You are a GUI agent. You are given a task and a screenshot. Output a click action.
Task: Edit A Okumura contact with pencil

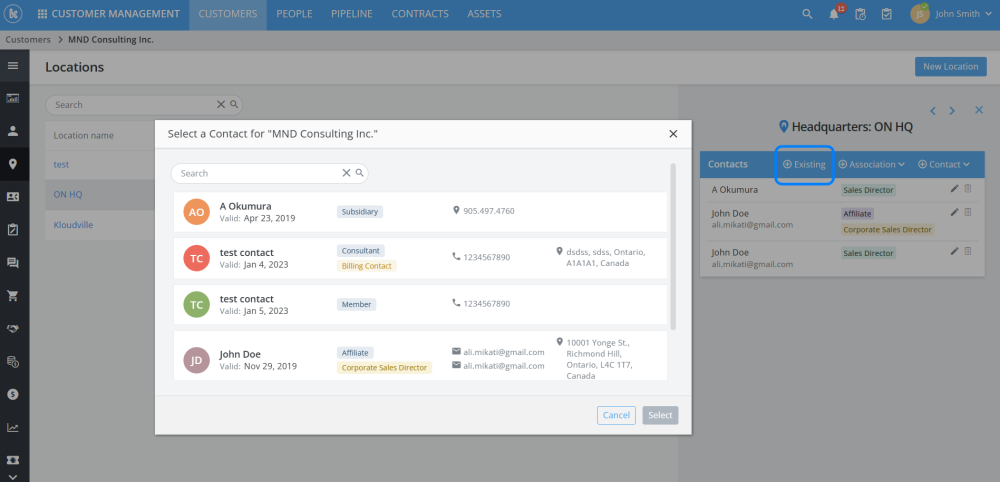point(954,188)
